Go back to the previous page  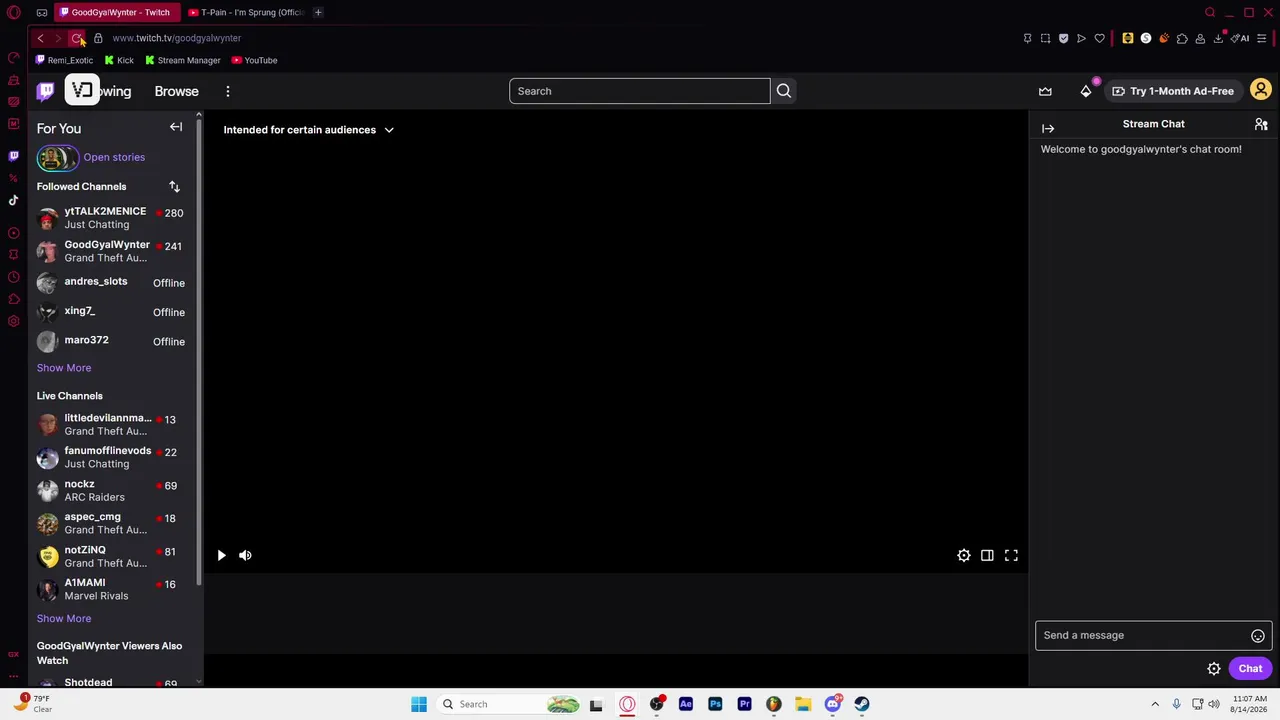coord(40,38)
